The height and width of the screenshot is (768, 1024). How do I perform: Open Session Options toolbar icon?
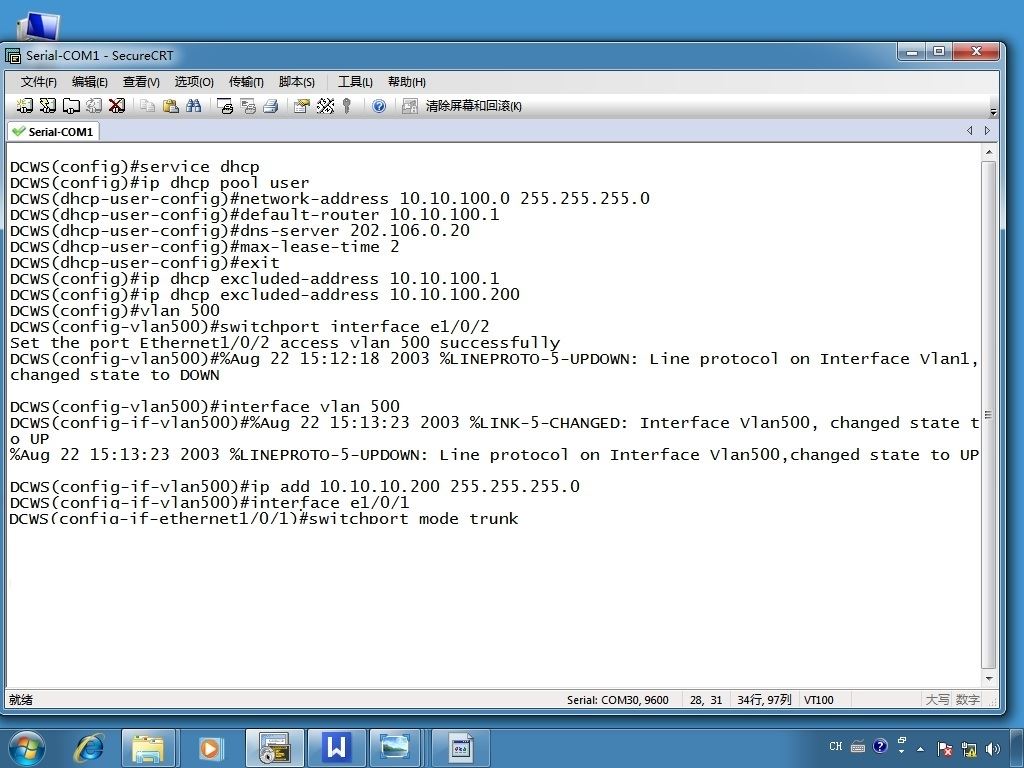point(302,106)
